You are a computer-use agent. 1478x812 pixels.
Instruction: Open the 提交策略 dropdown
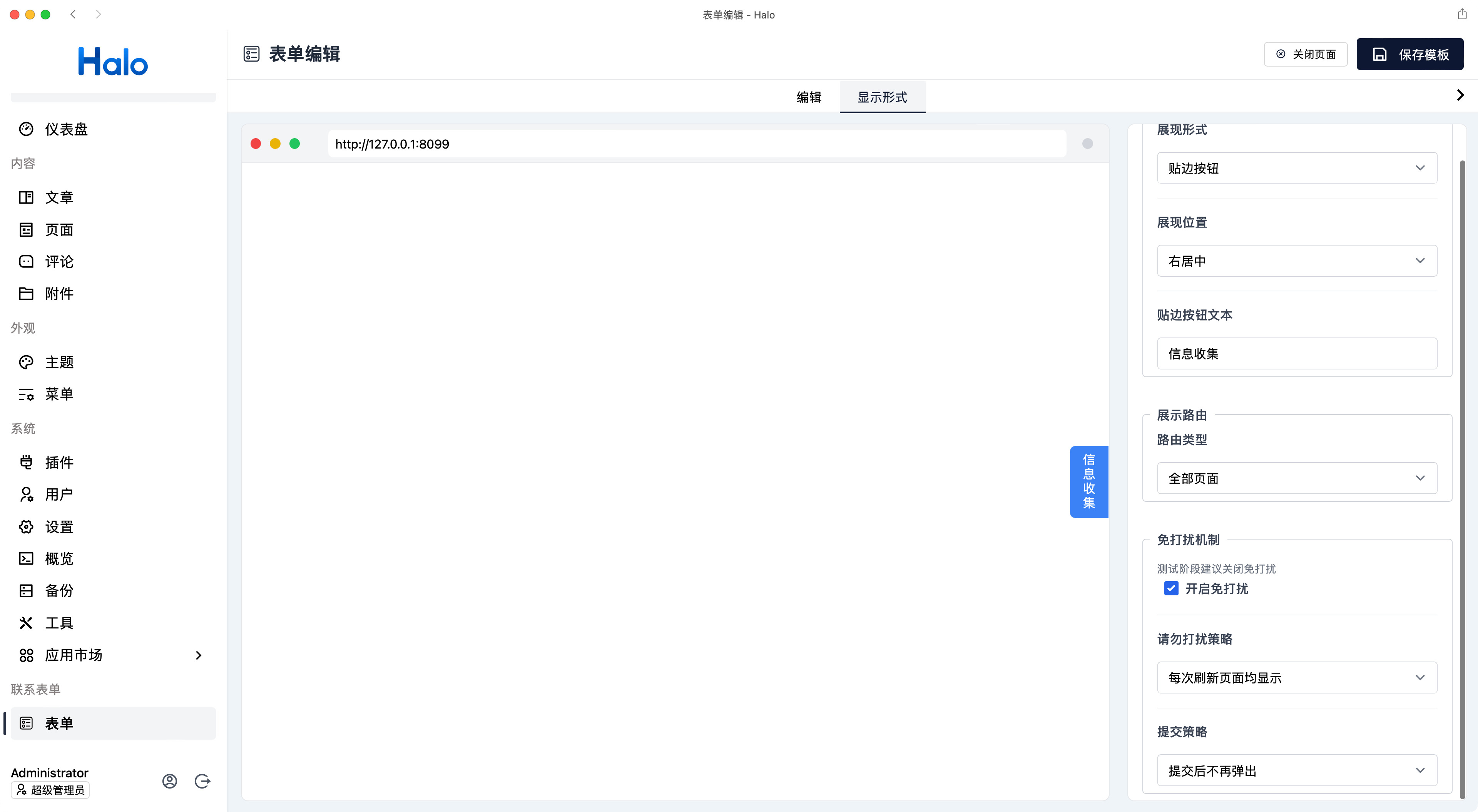(1297, 771)
